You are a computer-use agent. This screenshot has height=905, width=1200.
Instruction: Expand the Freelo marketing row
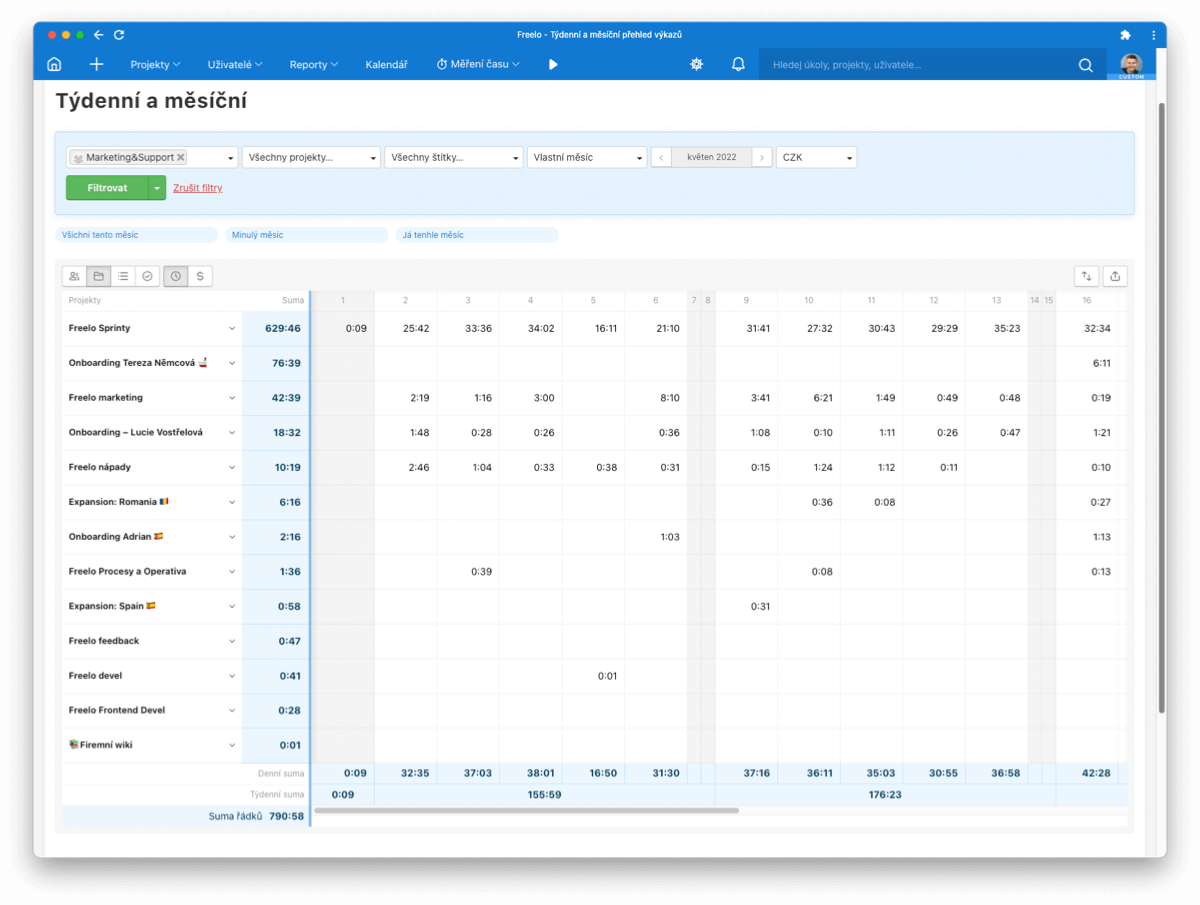click(232, 398)
